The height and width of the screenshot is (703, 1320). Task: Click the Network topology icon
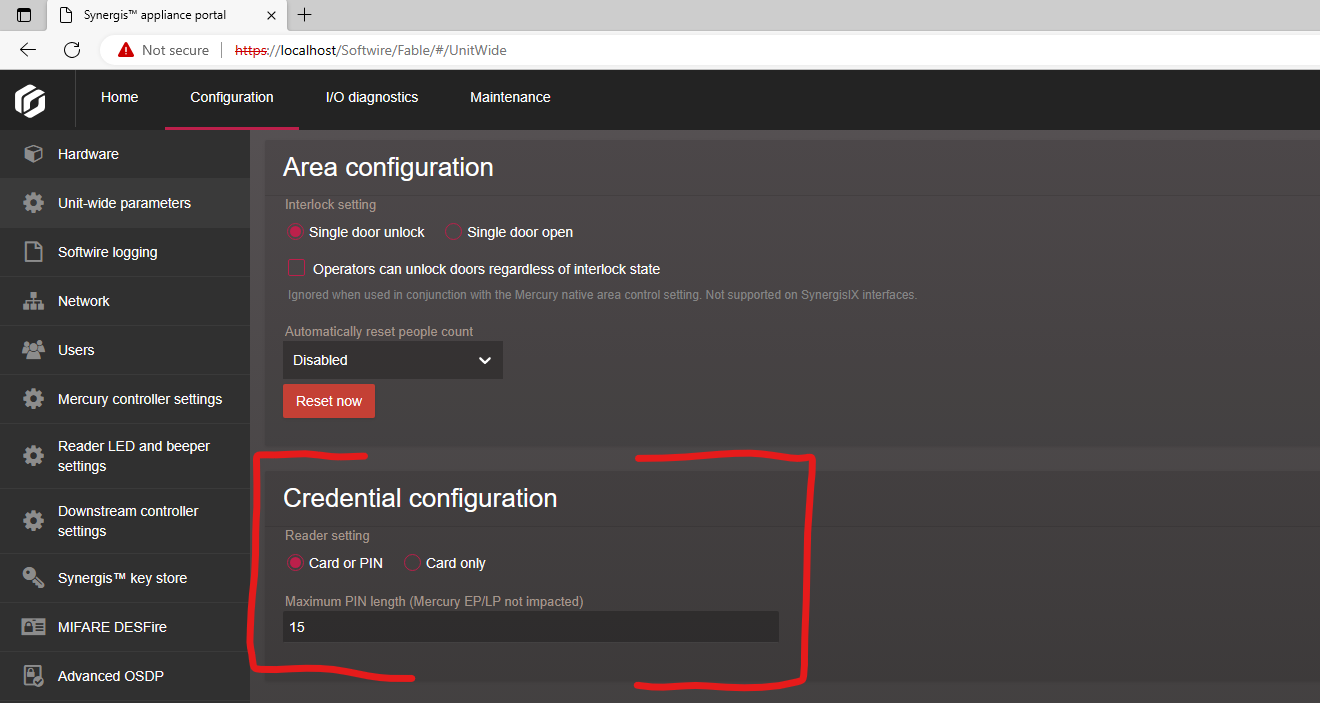coord(33,301)
